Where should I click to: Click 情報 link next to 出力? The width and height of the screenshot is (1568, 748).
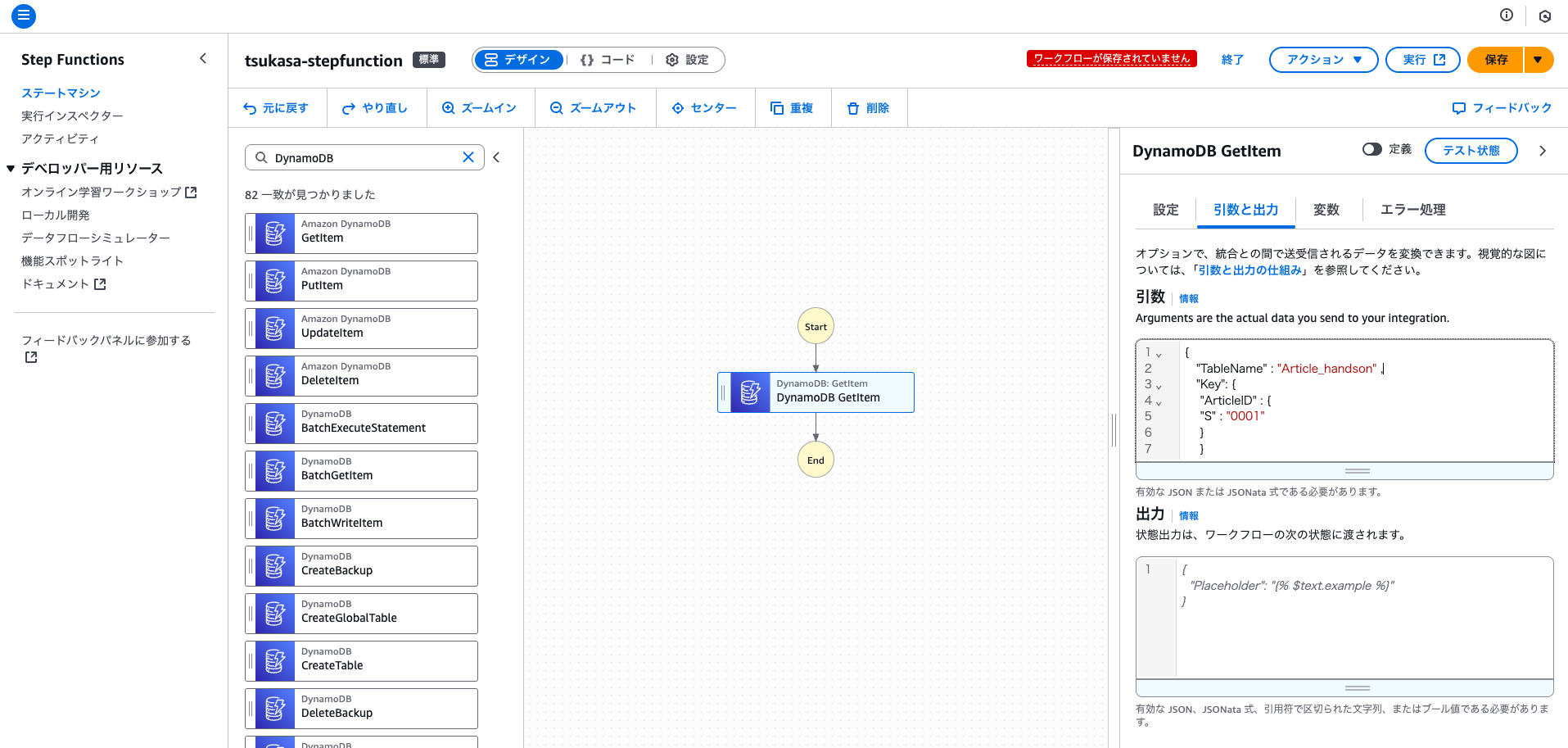click(x=1188, y=516)
